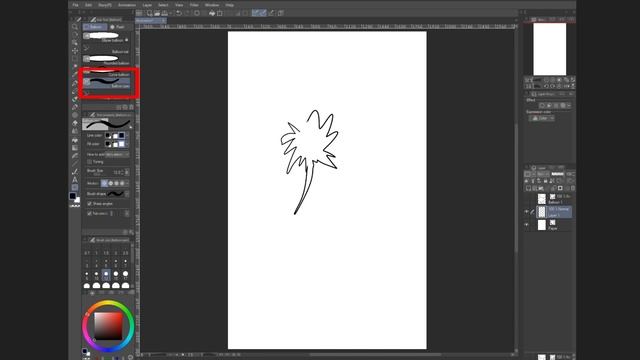The width and height of the screenshot is (640, 360).
Task: Select the Paper layer
Action: tap(554, 225)
